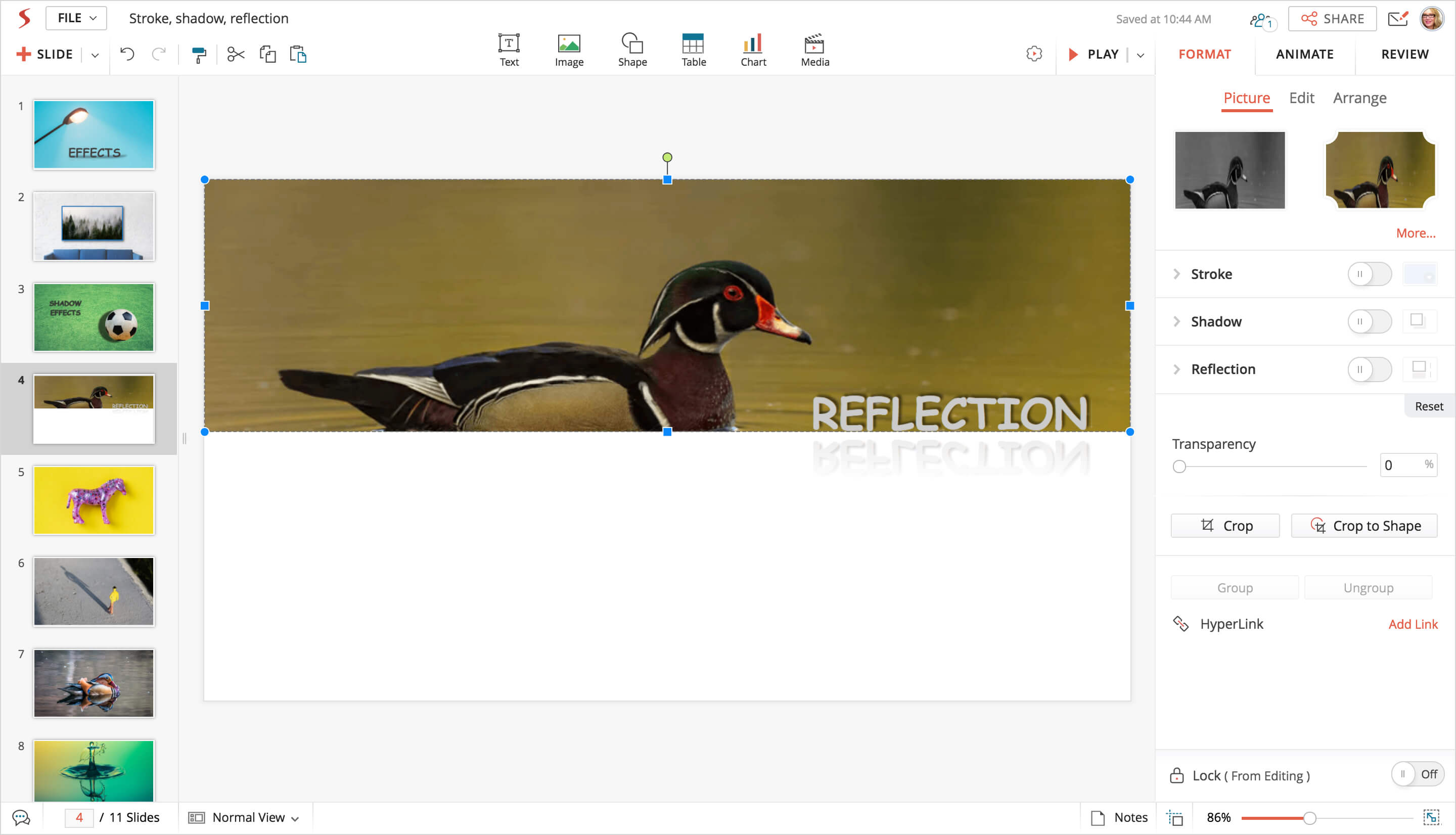Switch to the ANIMATE tab
The height and width of the screenshot is (835, 1456).
pyautogui.click(x=1304, y=55)
